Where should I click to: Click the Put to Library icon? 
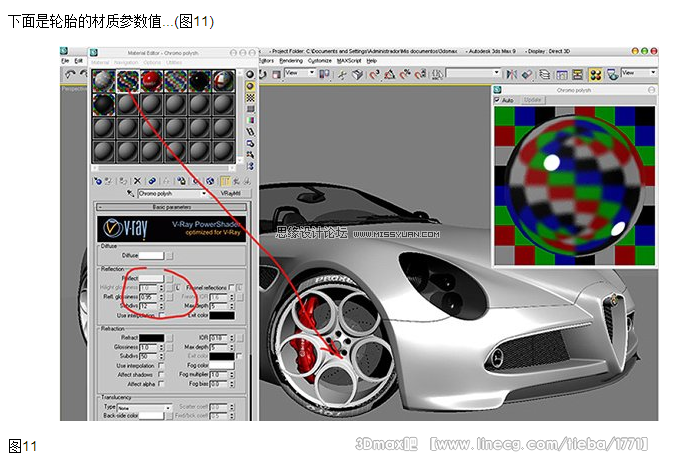point(181,181)
